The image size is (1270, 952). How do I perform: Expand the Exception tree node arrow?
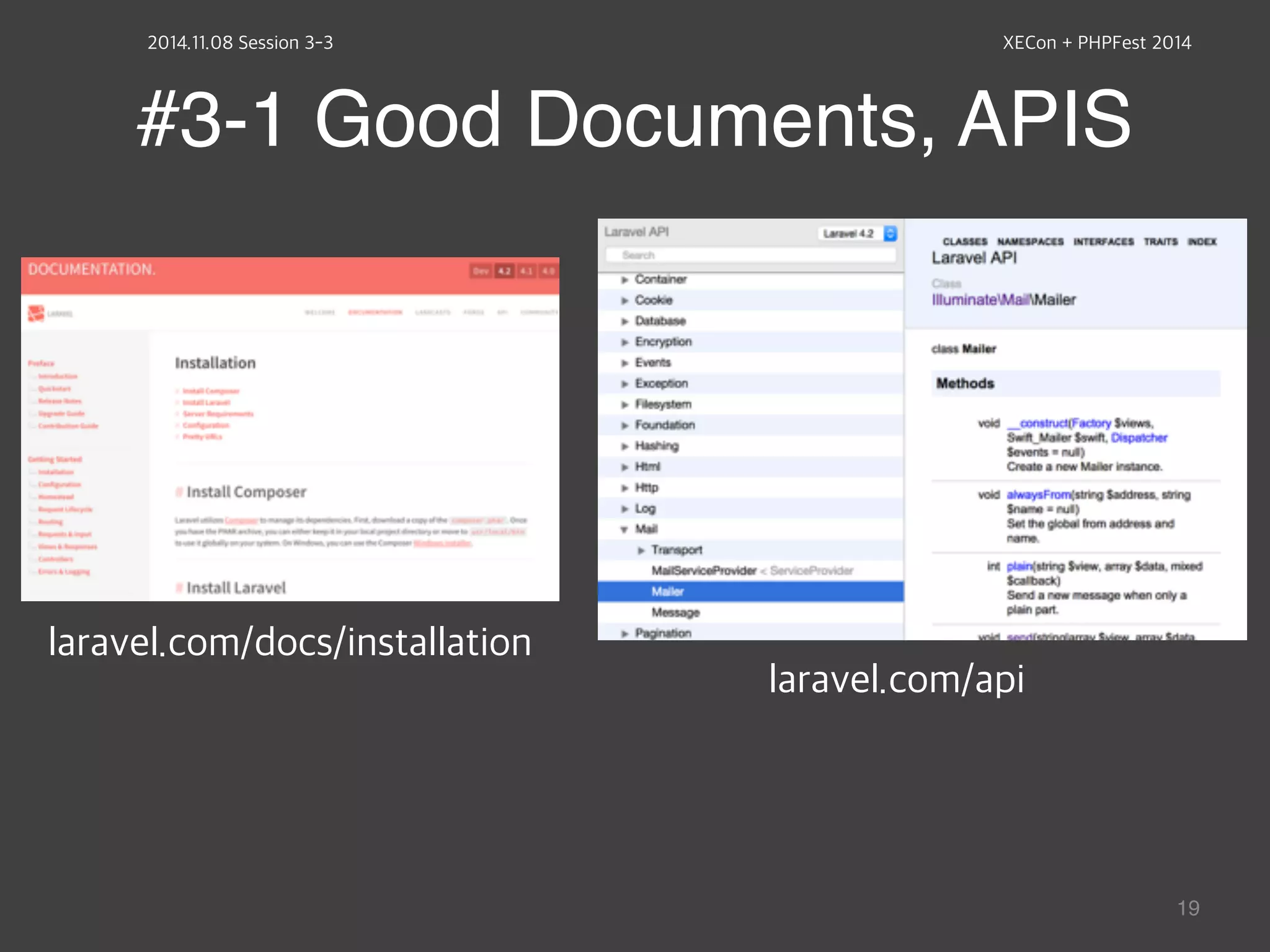pyautogui.click(x=624, y=384)
